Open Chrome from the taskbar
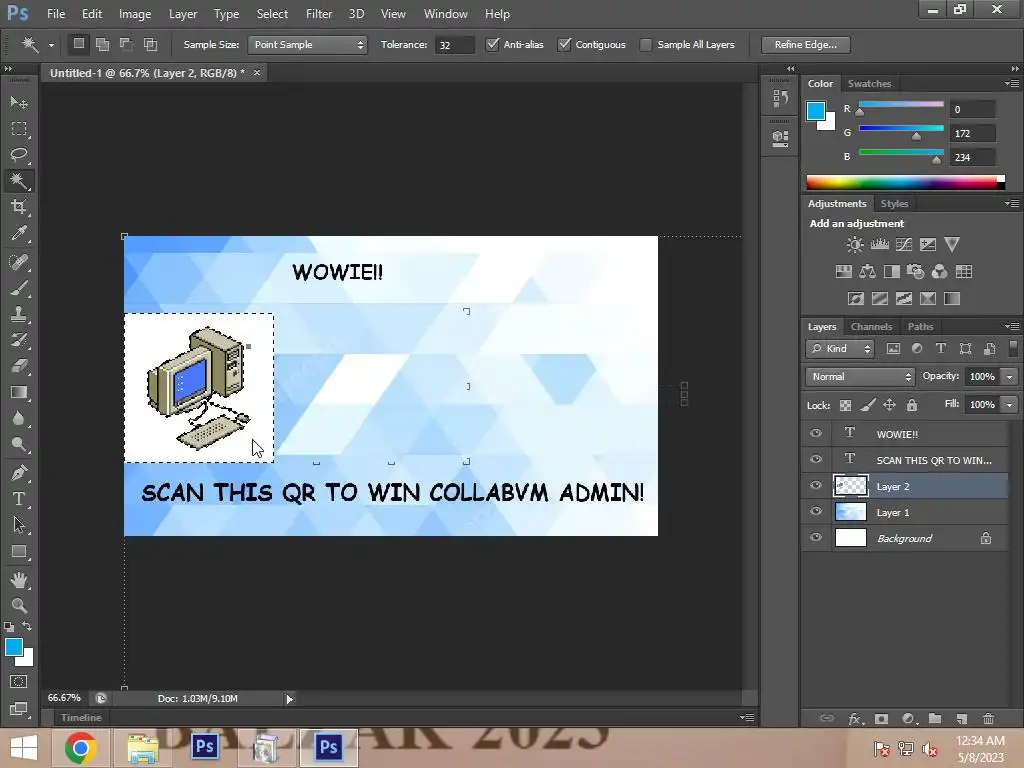This screenshot has height=768, width=1024. click(x=80, y=747)
